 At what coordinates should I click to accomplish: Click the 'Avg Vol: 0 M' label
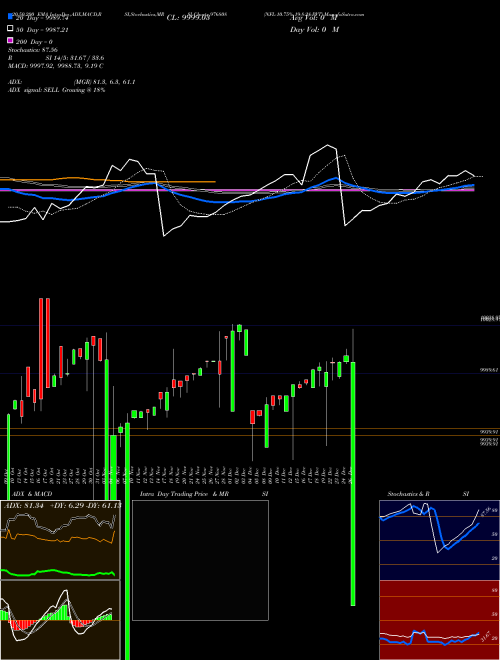point(314,18)
